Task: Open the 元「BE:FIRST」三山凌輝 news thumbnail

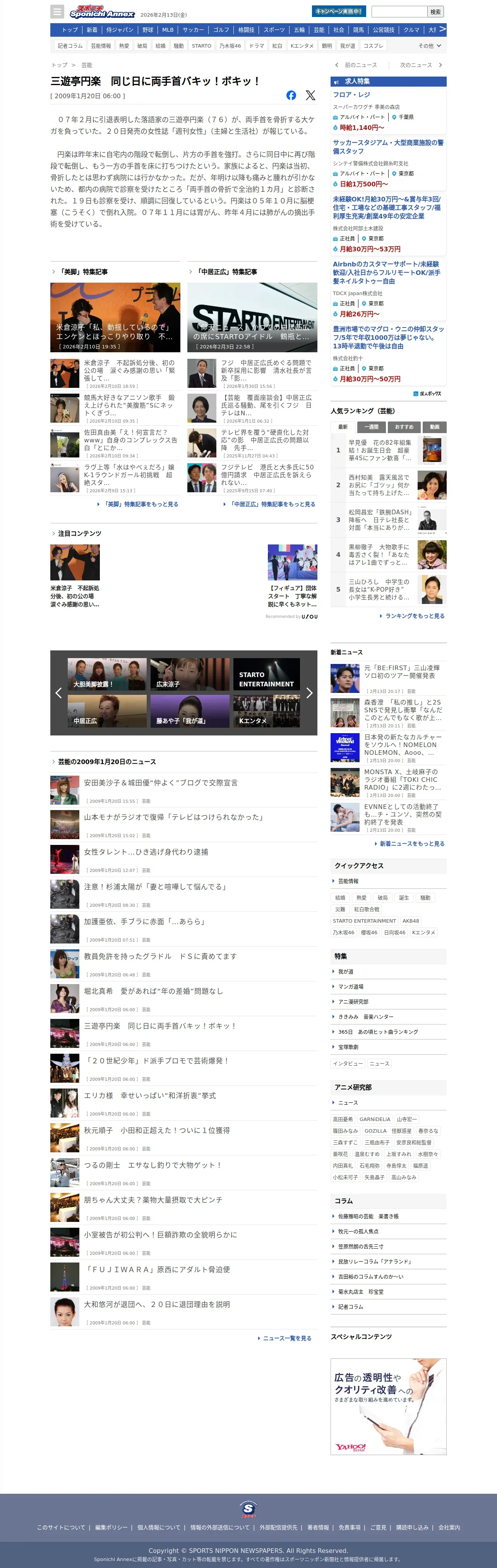Action: [345, 679]
